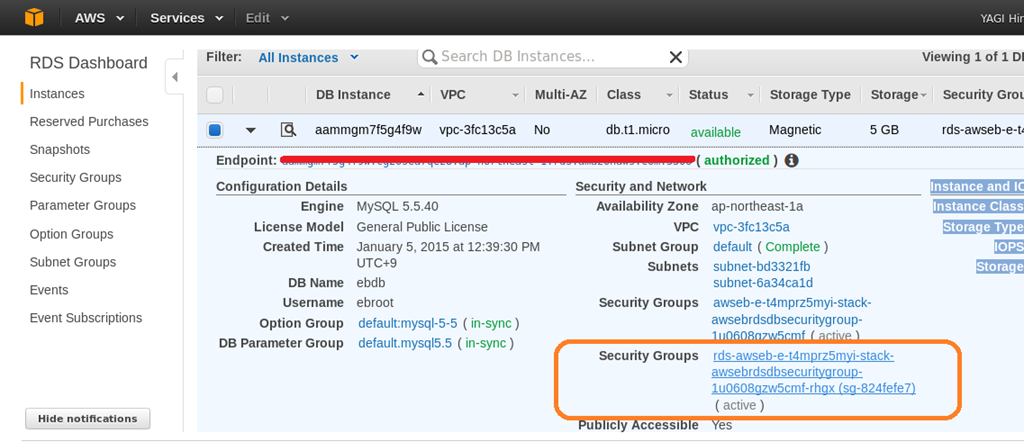Open Parameter Groups in the sidebar
The width and height of the screenshot is (1024, 442).
(83, 205)
